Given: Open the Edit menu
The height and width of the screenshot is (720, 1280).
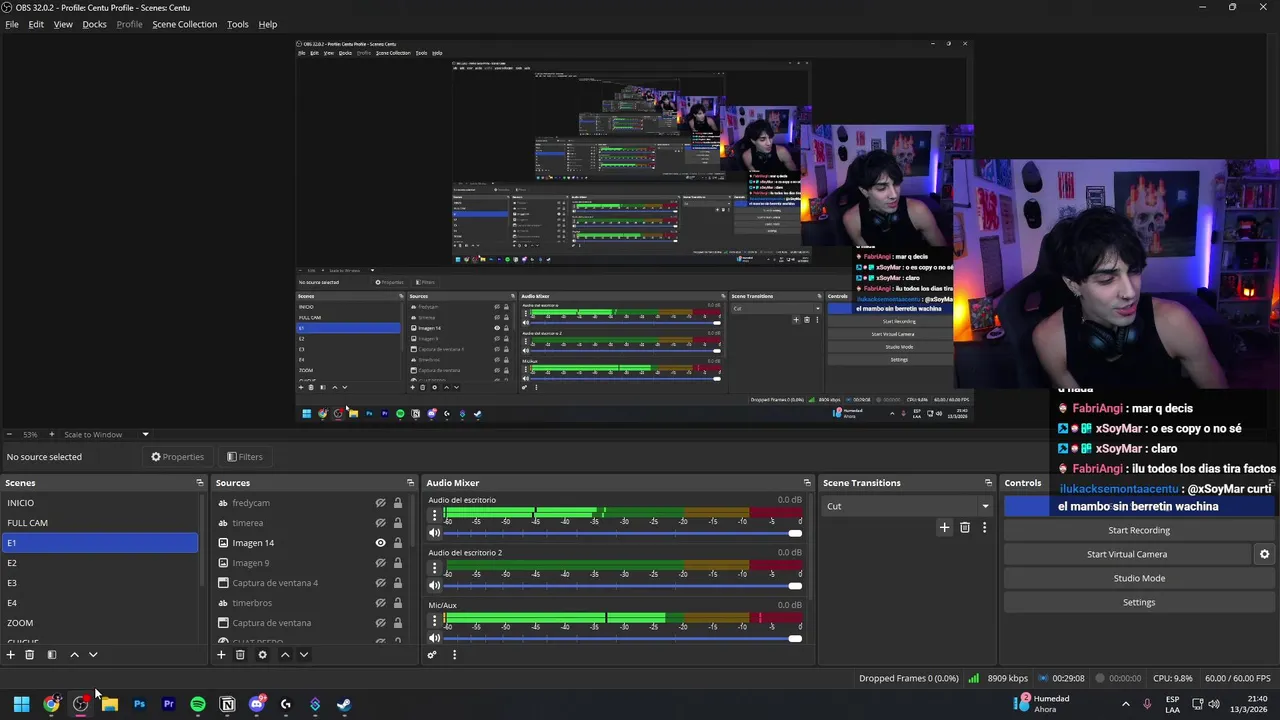Looking at the screenshot, I should pyautogui.click(x=36, y=24).
